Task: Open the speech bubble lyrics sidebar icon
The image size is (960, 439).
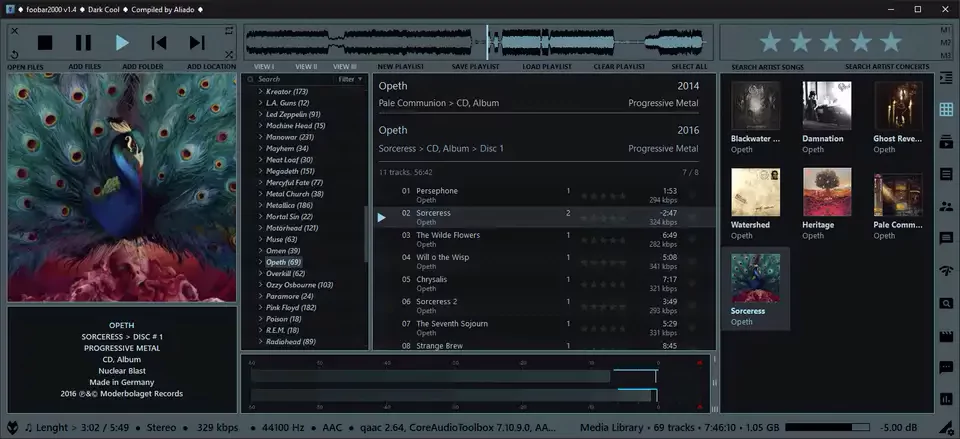Action: point(946,239)
